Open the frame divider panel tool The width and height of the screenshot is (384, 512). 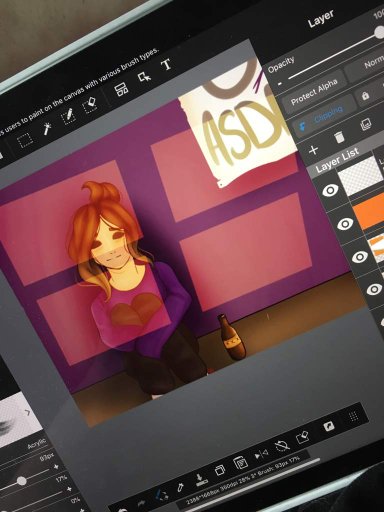click(x=121, y=90)
